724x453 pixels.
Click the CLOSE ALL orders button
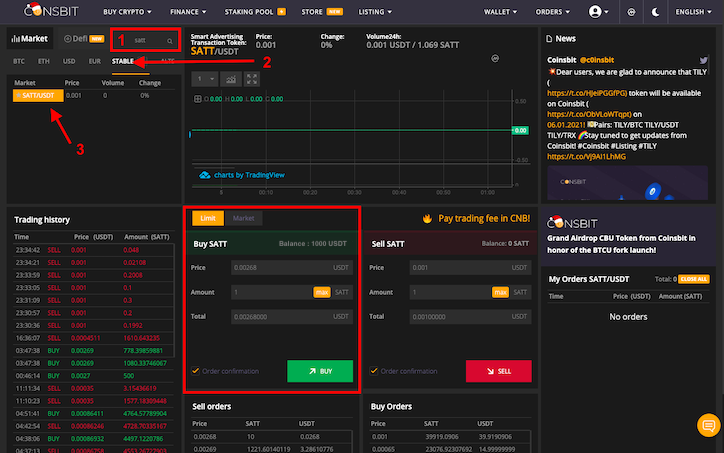click(694, 279)
